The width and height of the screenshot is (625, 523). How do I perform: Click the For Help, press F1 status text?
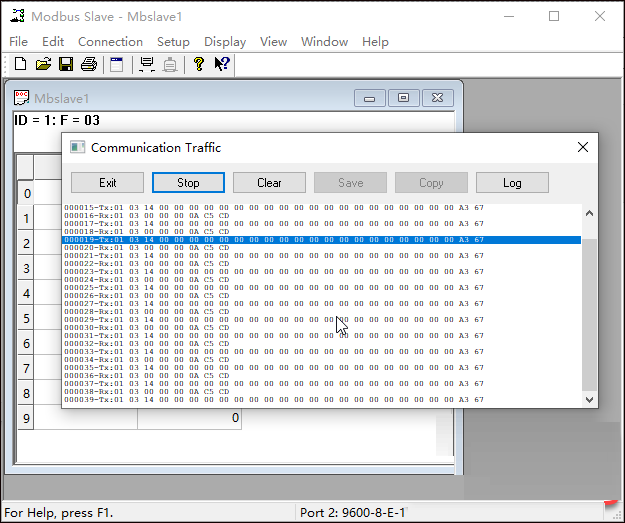(x=59, y=512)
